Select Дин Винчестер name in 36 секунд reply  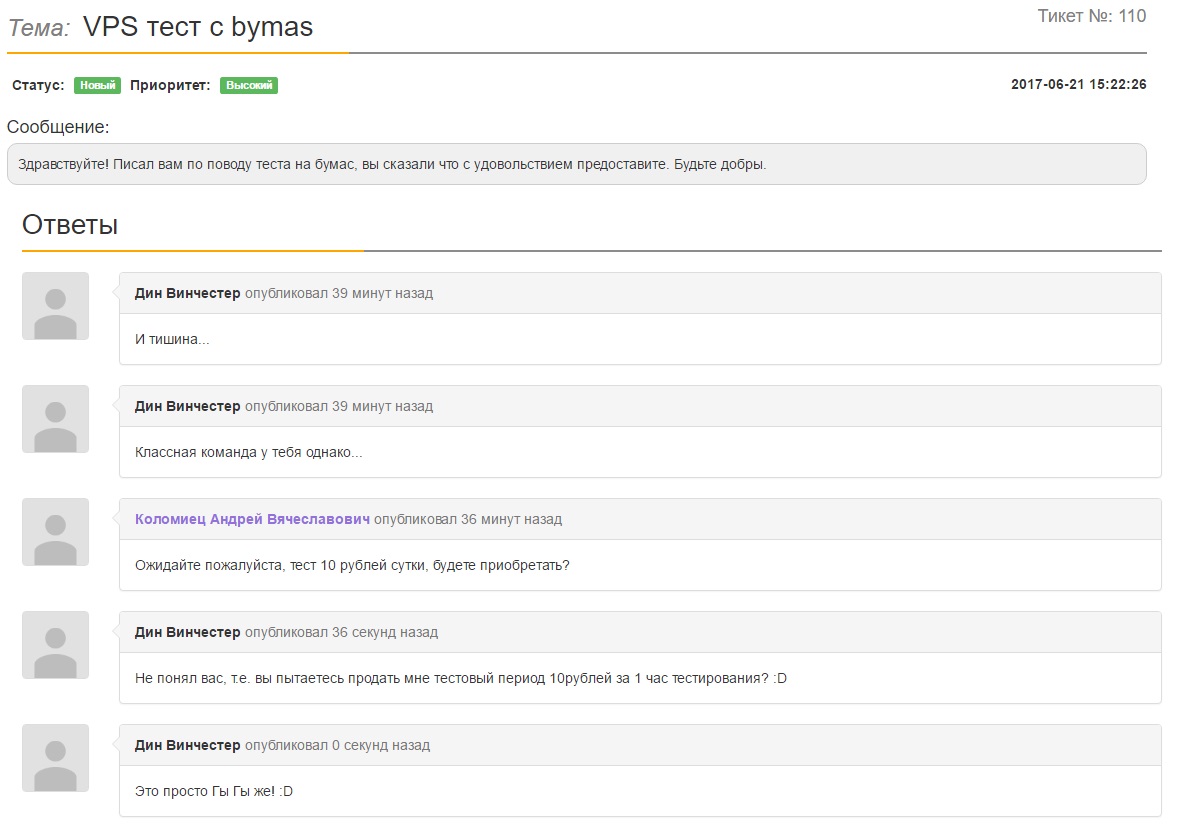pos(187,632)
